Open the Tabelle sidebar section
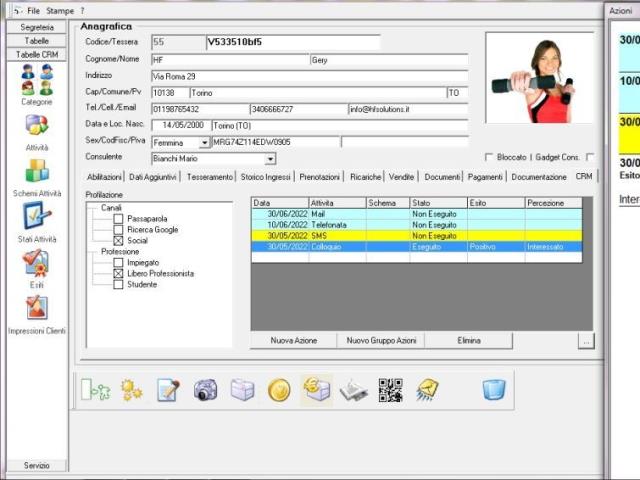640x480 pixels. 37,41
